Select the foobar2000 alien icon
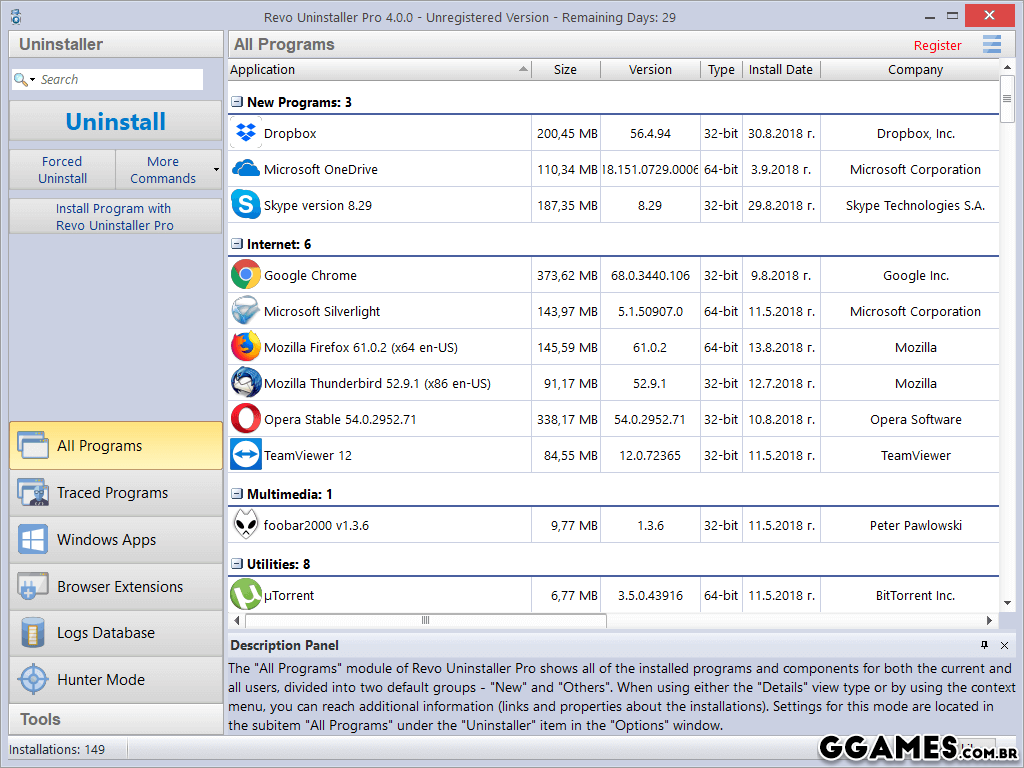 [x=245, y=525]
